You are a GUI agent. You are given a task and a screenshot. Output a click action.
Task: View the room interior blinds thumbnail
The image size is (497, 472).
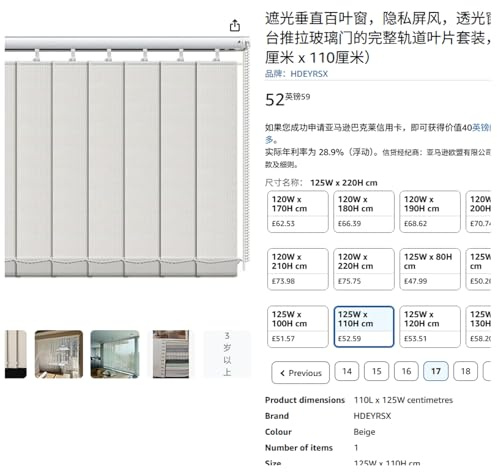(x=59, y=354)
